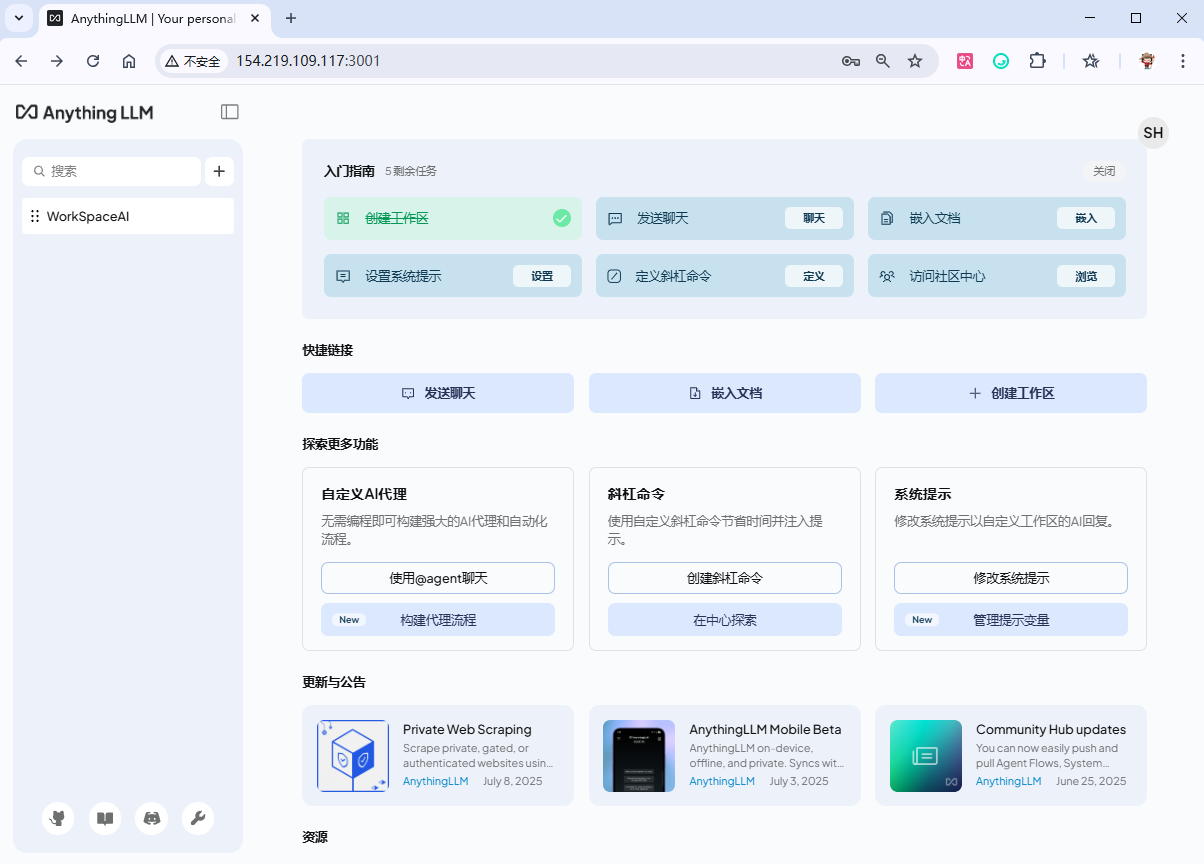Open the Discord icon in sidebar
Image resolution: width=1204 pixels, height=864 pixels.
[151, 818]
